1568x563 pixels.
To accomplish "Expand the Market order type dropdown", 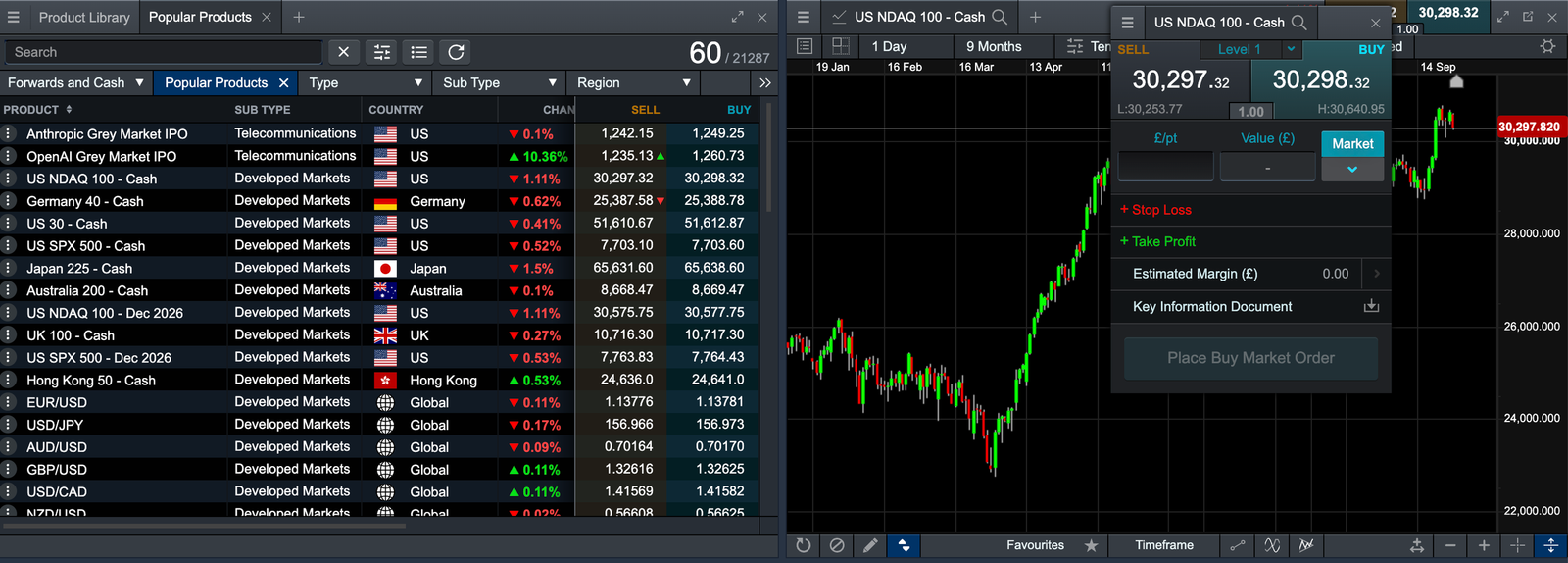I will pos(1352,170).
